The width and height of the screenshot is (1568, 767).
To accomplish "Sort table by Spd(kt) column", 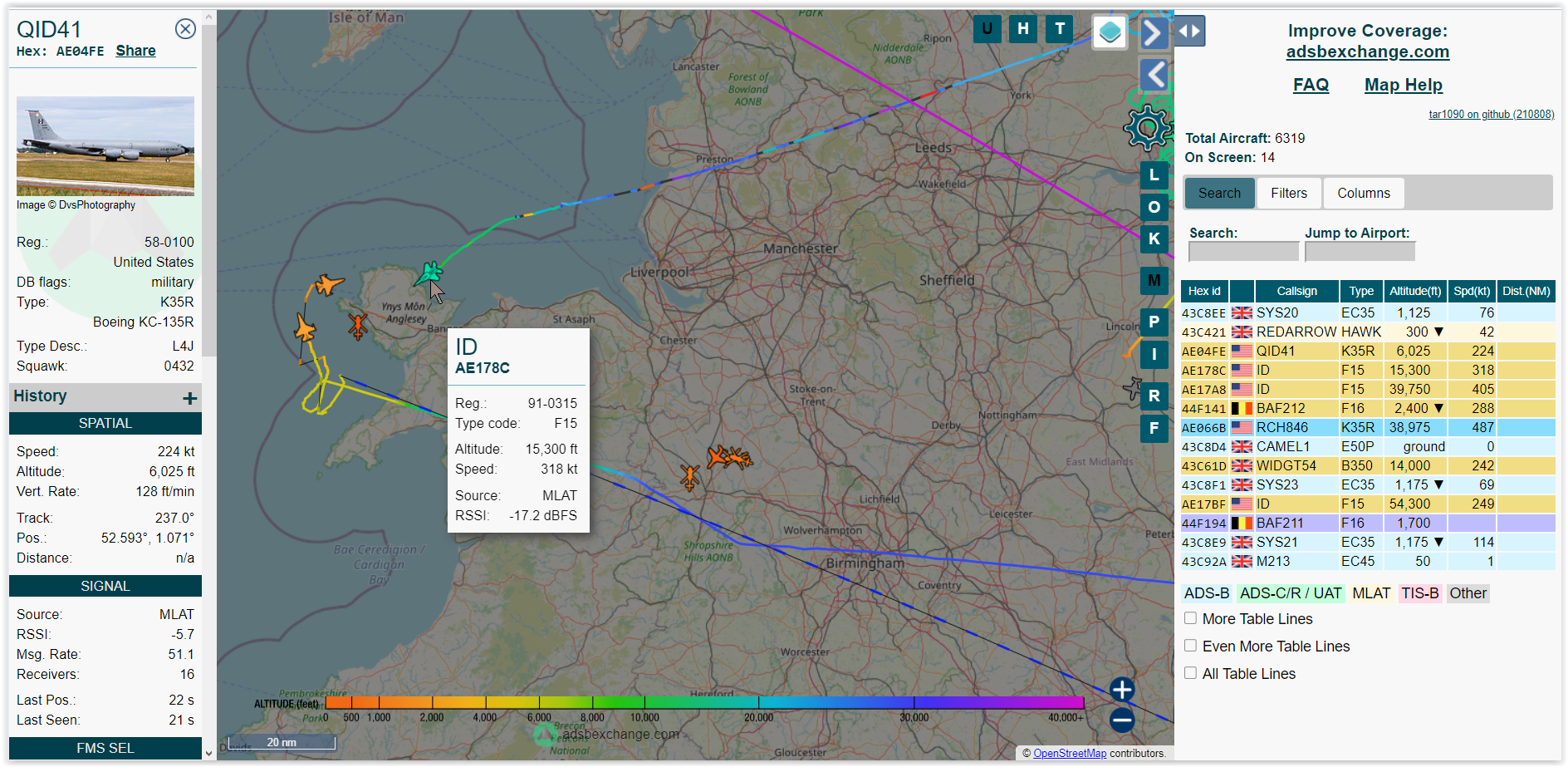I will point(1472,291).
